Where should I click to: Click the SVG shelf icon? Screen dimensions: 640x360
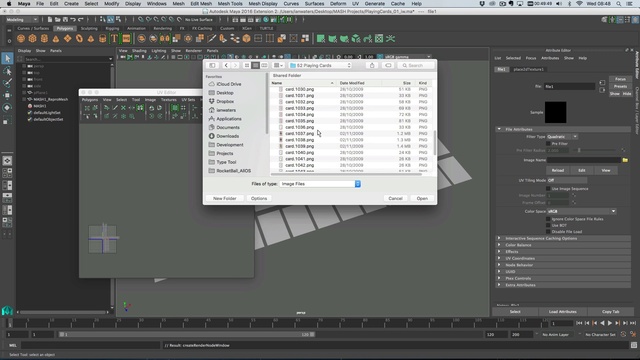click(x=126, y=39)
